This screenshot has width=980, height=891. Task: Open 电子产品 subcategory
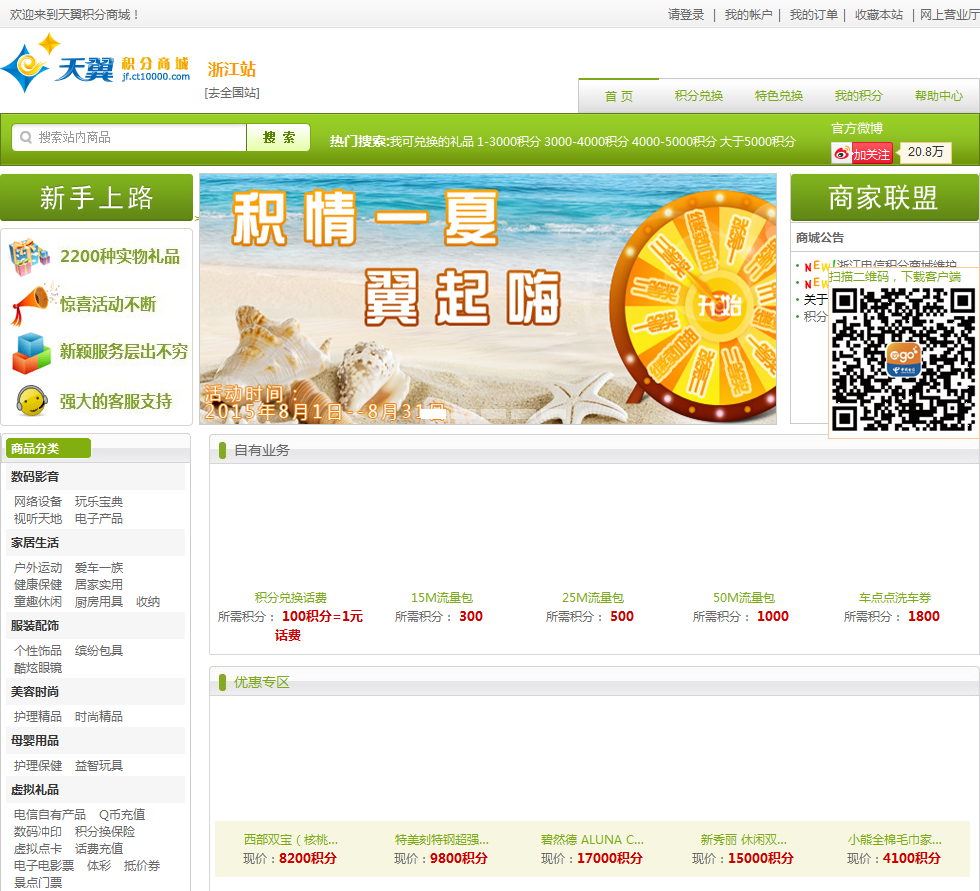99,519
